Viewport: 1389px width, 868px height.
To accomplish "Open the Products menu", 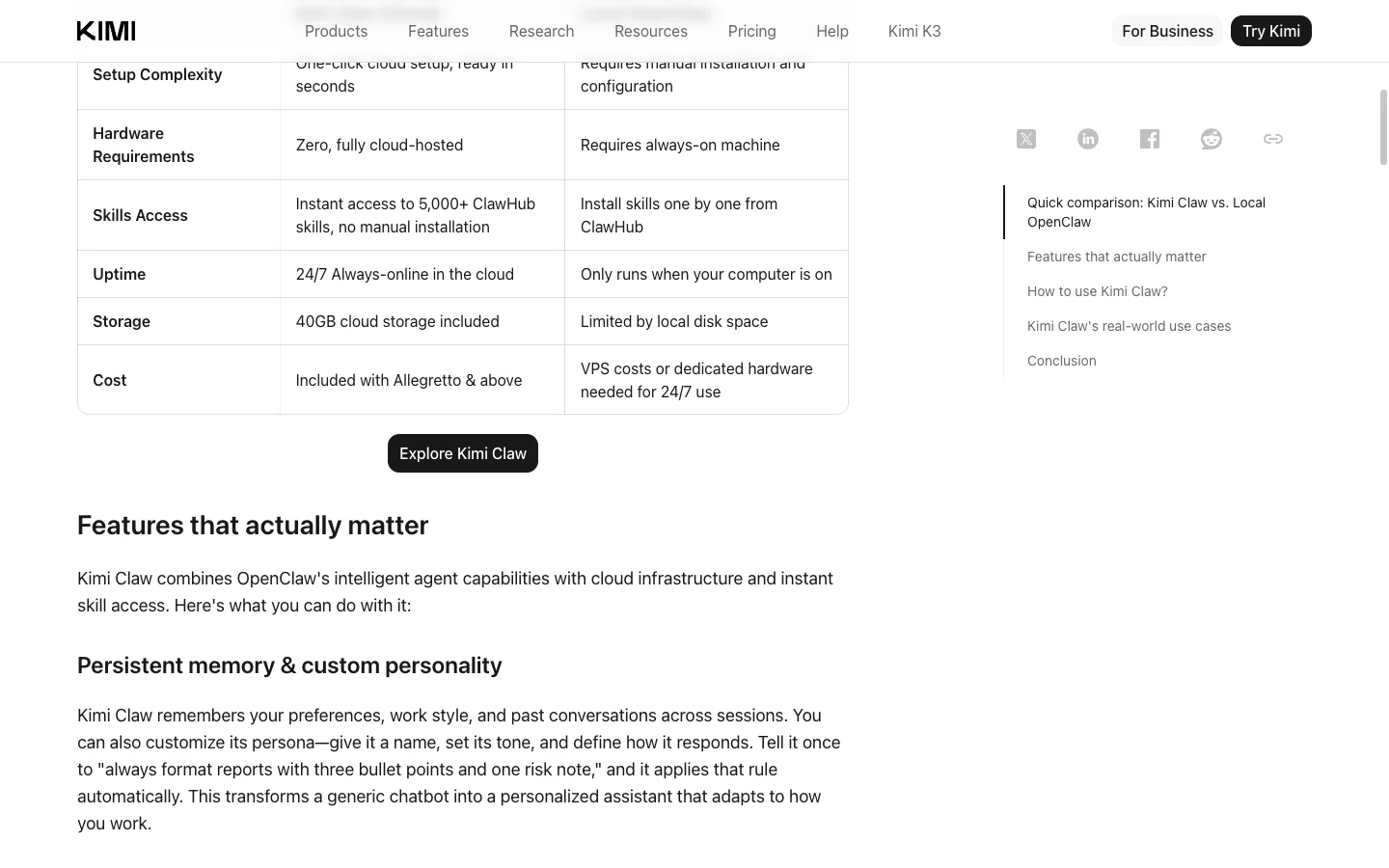I will coord(336,31).
